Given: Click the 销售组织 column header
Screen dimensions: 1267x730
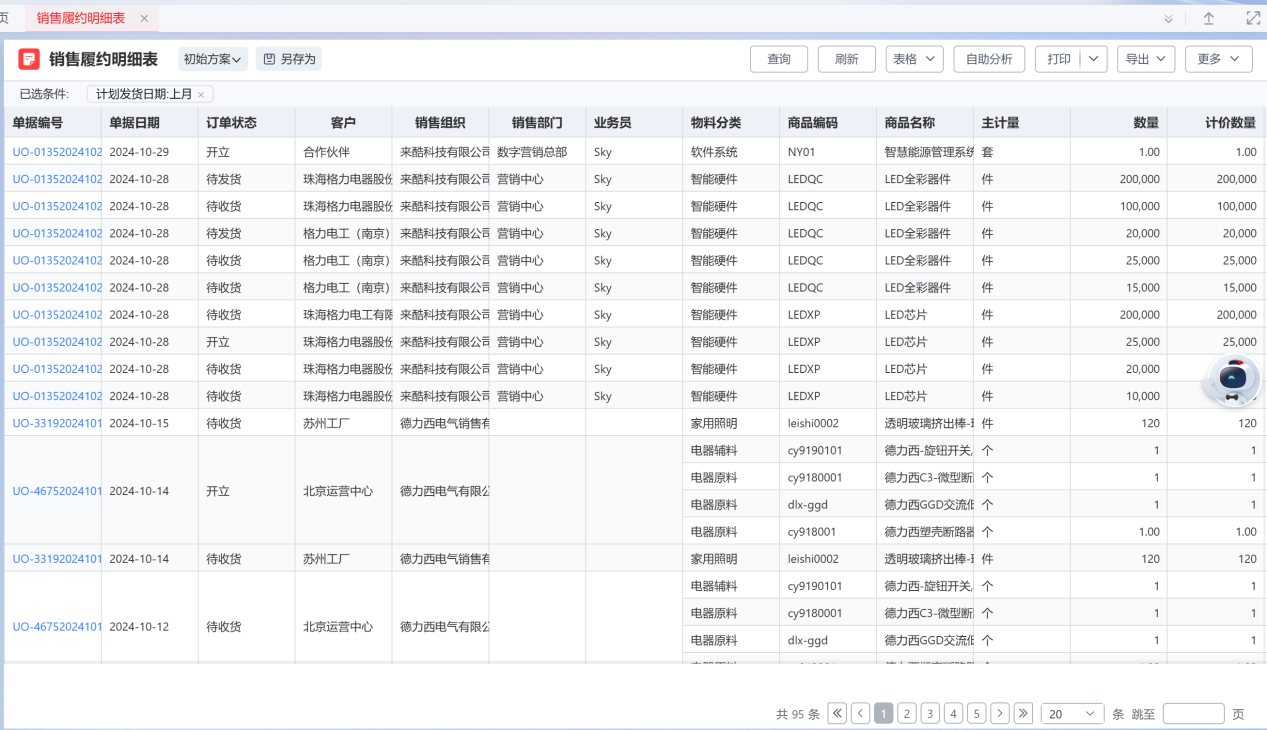Looking at the screenshot, I should (440, 123).
